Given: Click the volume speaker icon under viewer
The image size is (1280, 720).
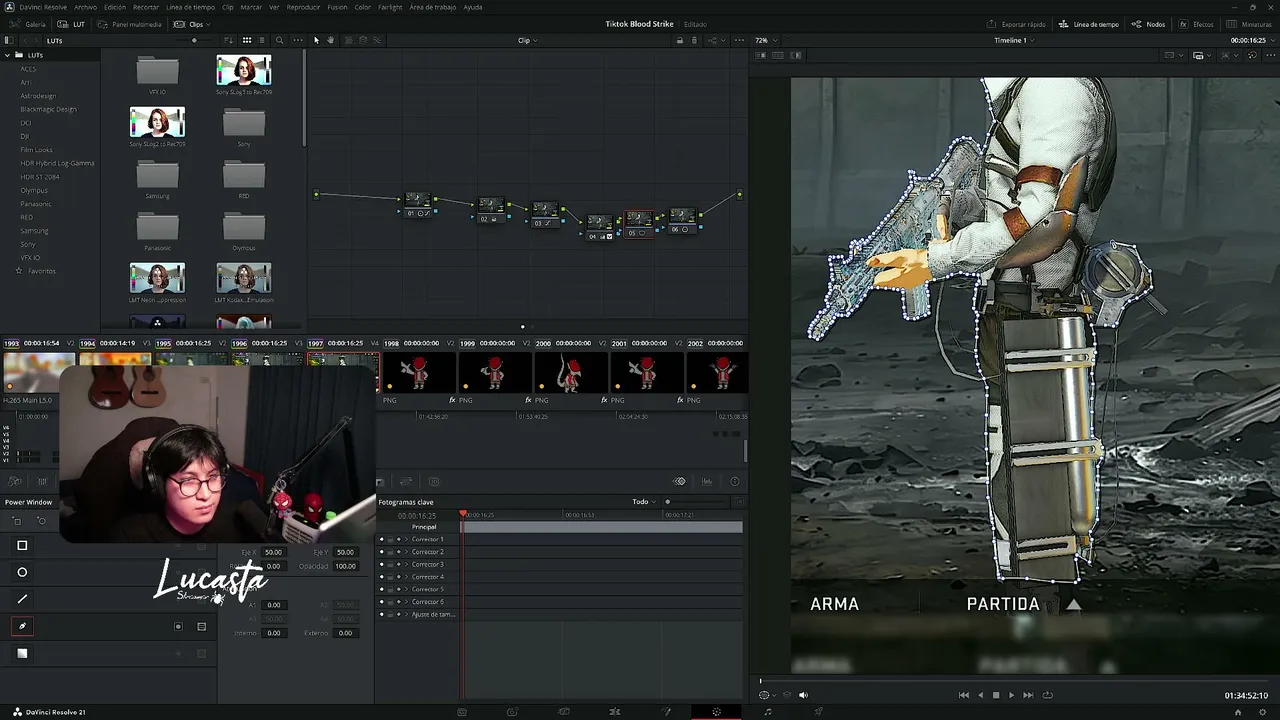Looking at the screenshot, I should point(803,695).
